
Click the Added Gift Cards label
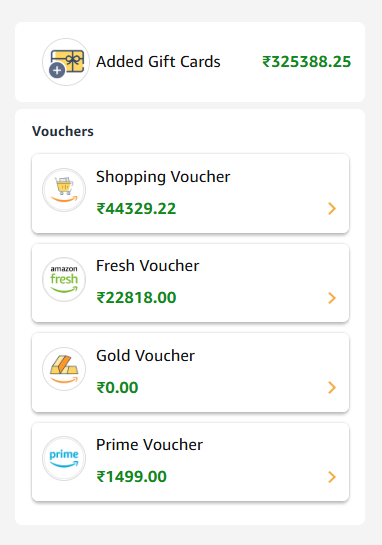click(158, 62)
